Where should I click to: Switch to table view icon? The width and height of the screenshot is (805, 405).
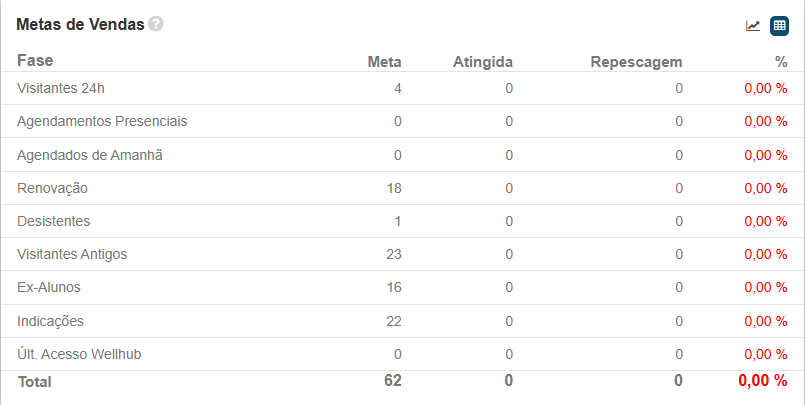click(779, 26)
